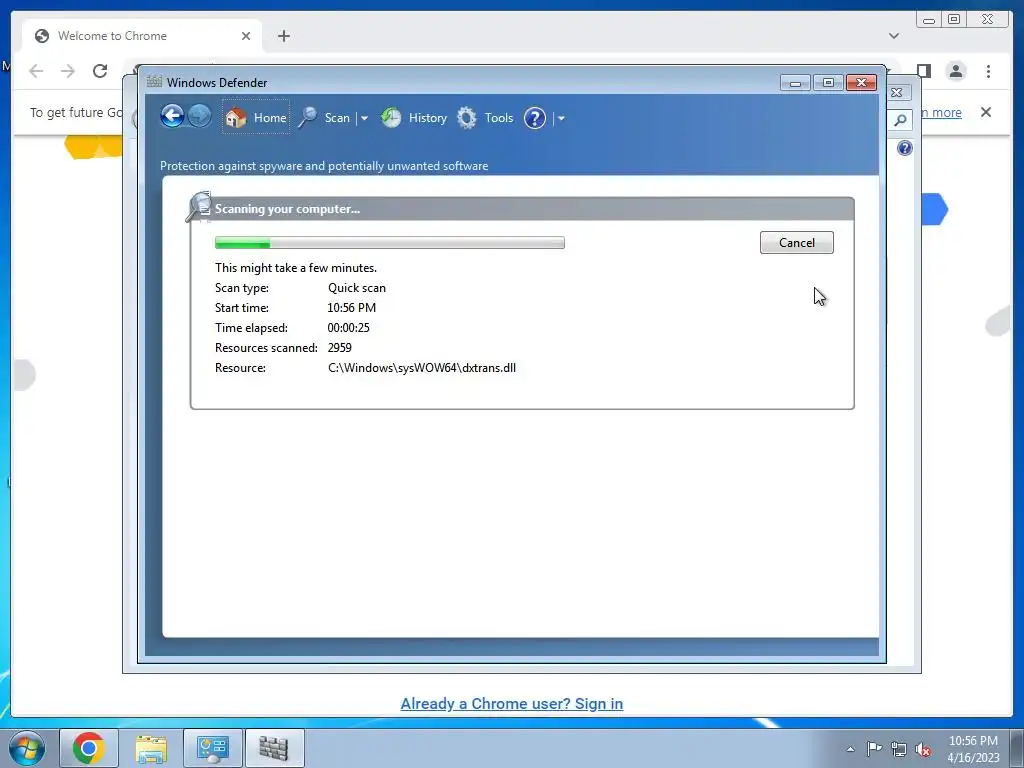Open network tray icon
The width and height of the screenshot is (1024, 768).
[x=899, y=749]
